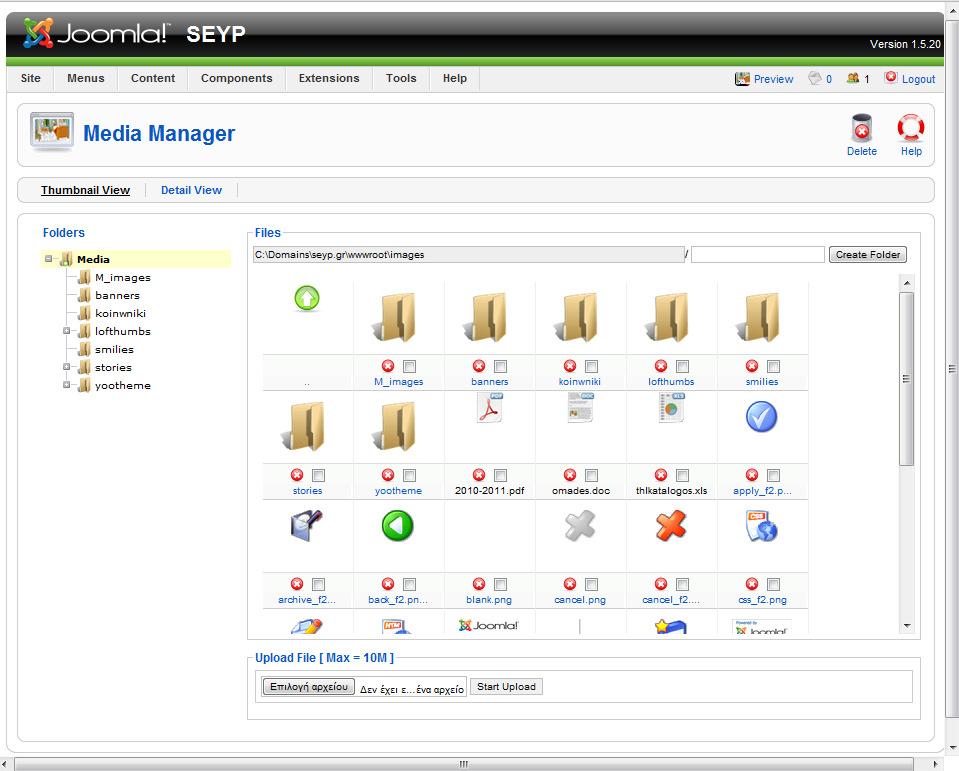Screen dimensions: 959x771
Task: Click the Start Upload button
Action: [x=506, y=687]
